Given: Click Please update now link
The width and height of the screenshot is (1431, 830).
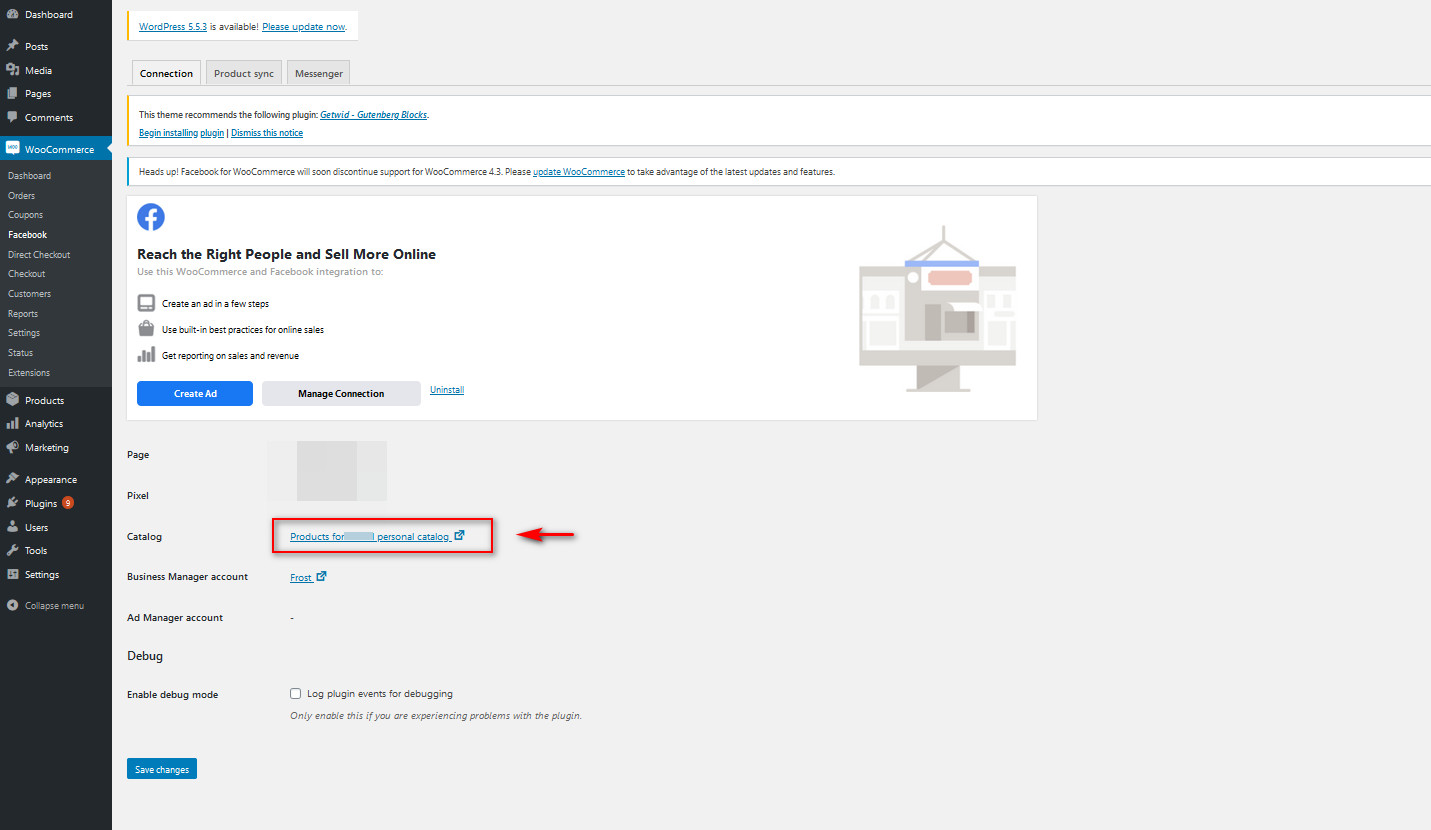Looking at the screenshot, I should pos(303,27).
